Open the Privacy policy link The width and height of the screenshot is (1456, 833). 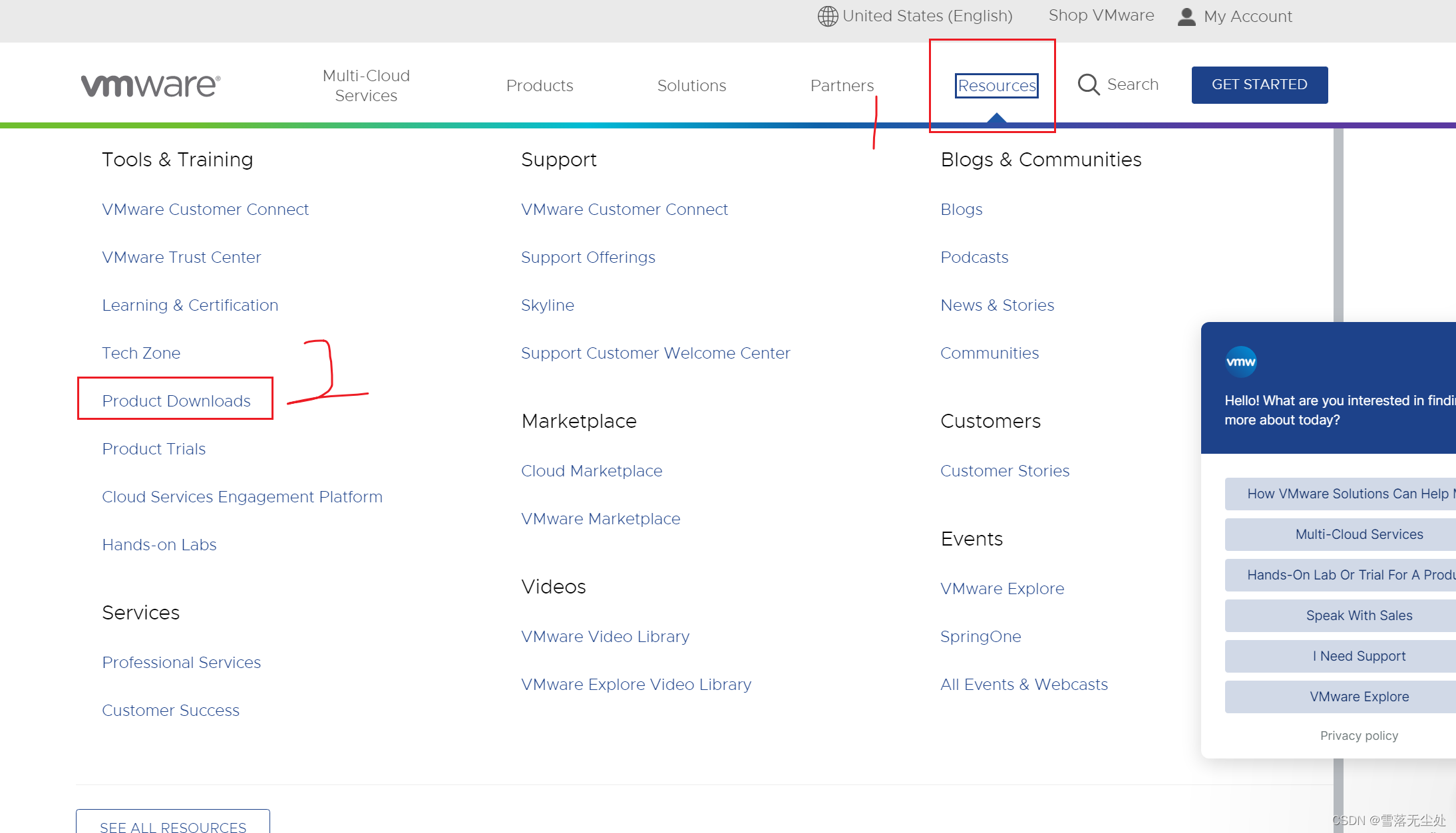coord(1358,735)
